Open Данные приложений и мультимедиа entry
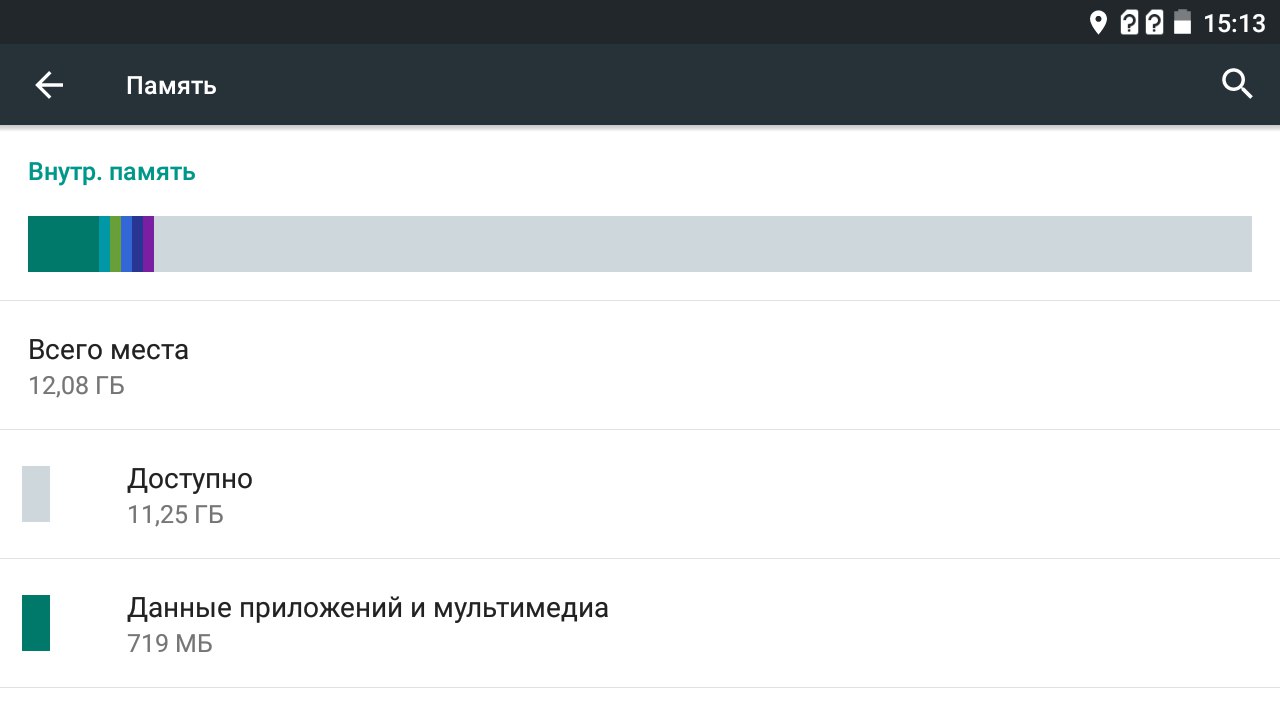1280x720 pixels. (367, 623)
